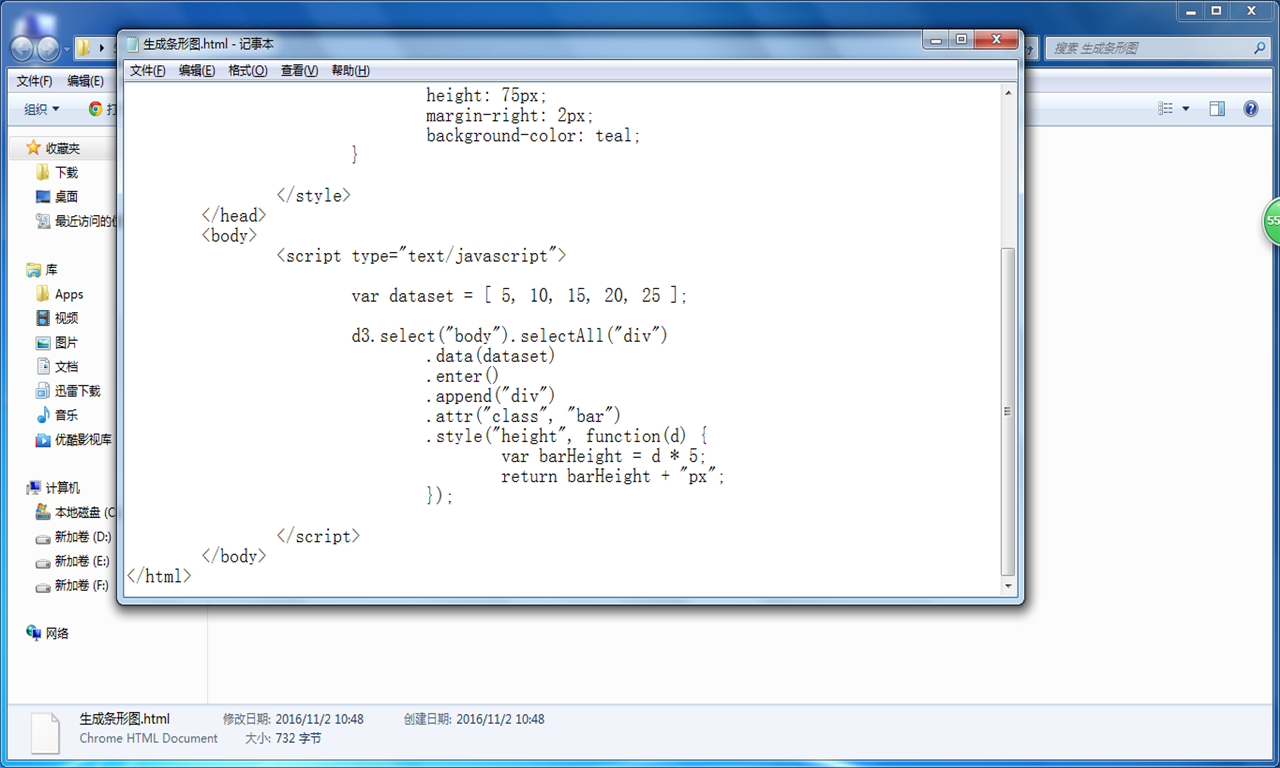
Task: Open the 迅雷下载 library
Action: pos(77,391)
